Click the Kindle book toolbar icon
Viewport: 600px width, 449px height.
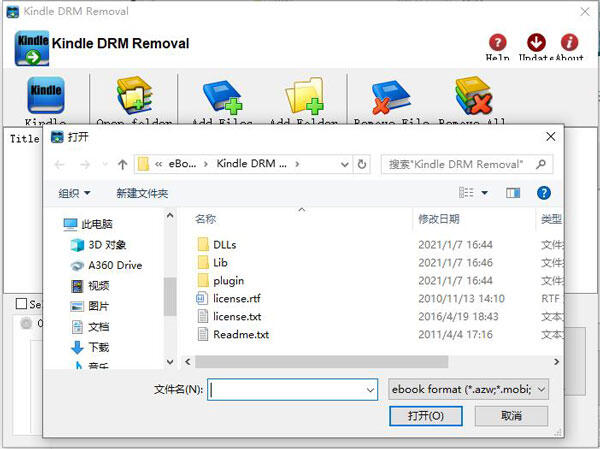pyautogui.click(x=46, y=95)
